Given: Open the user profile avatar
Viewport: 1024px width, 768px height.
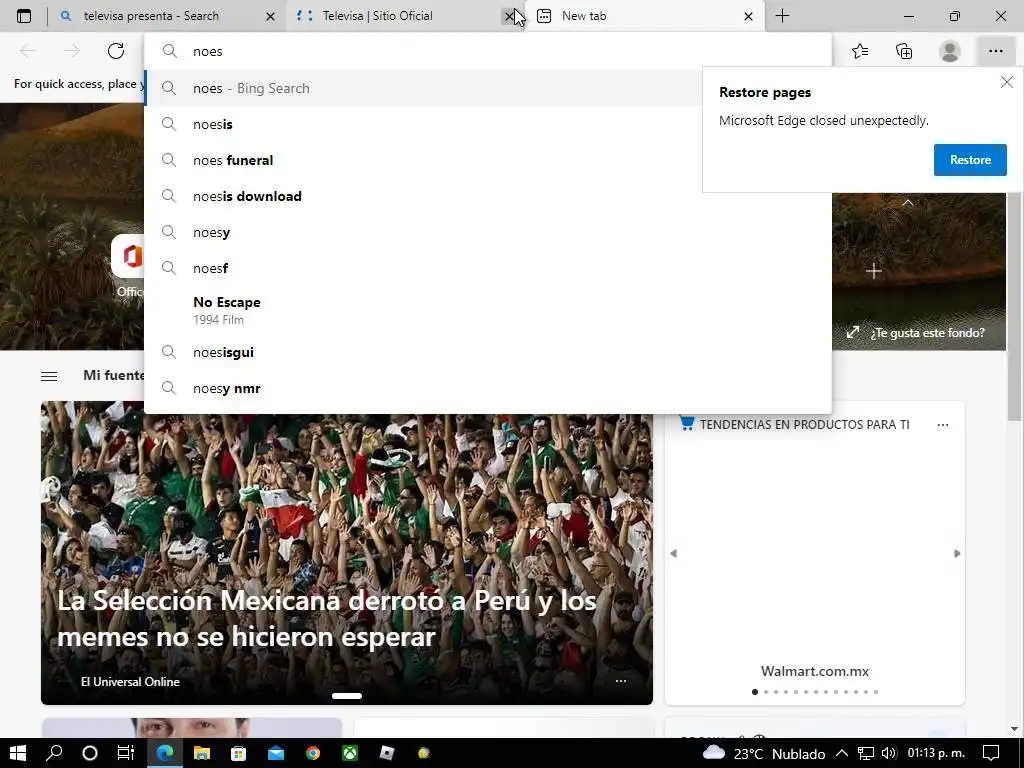Looking at the screenshot, I should [950, 51].
